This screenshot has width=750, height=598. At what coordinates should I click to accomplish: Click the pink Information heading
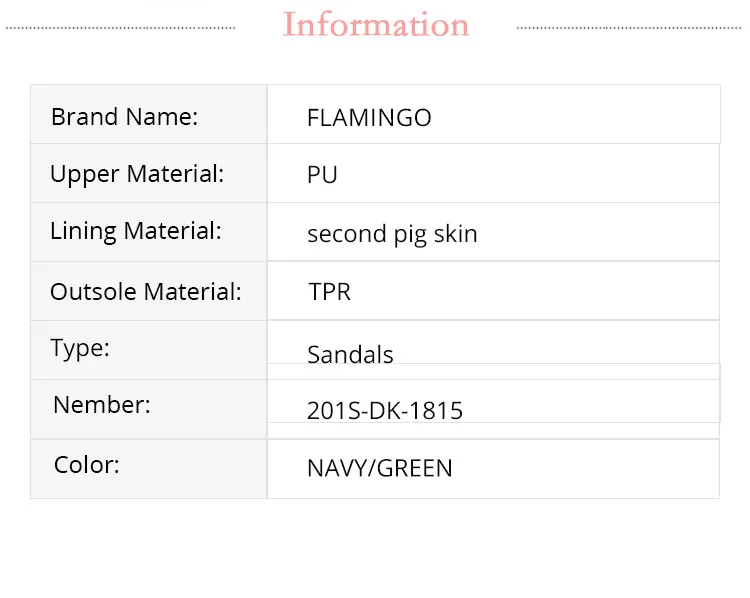coord(376,25)
